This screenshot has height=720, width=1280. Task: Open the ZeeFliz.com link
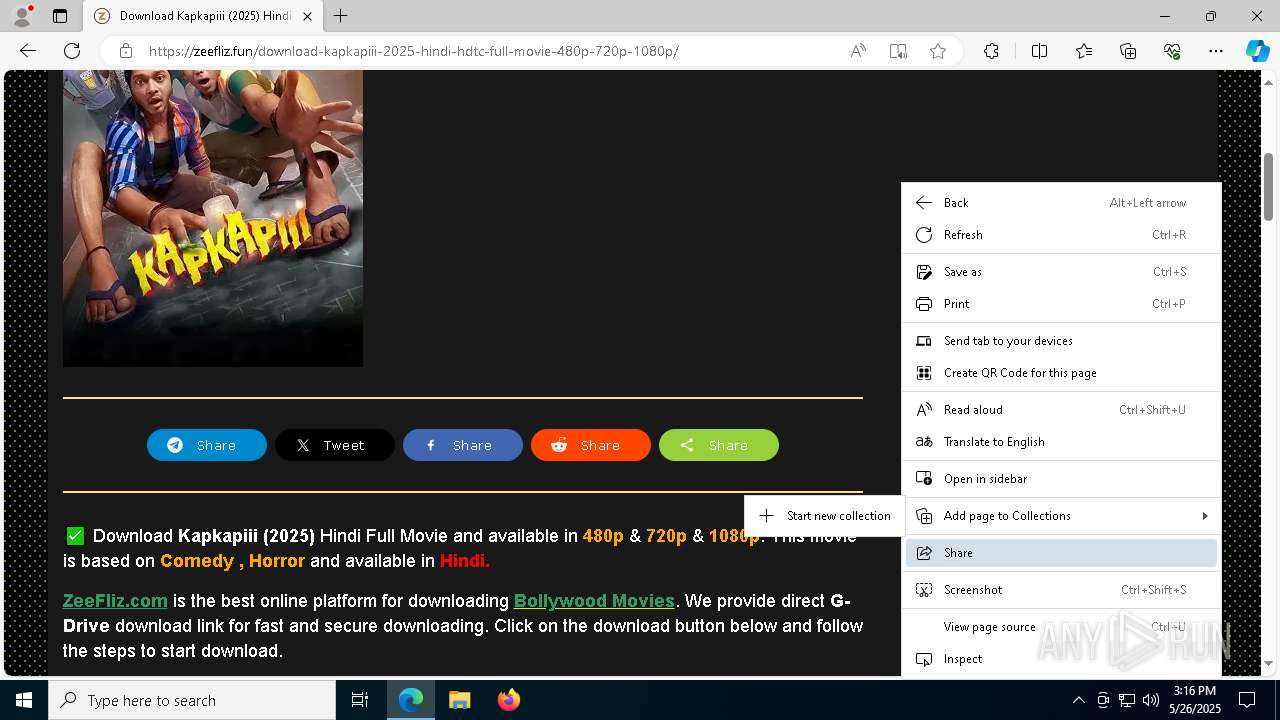point(115,601)
